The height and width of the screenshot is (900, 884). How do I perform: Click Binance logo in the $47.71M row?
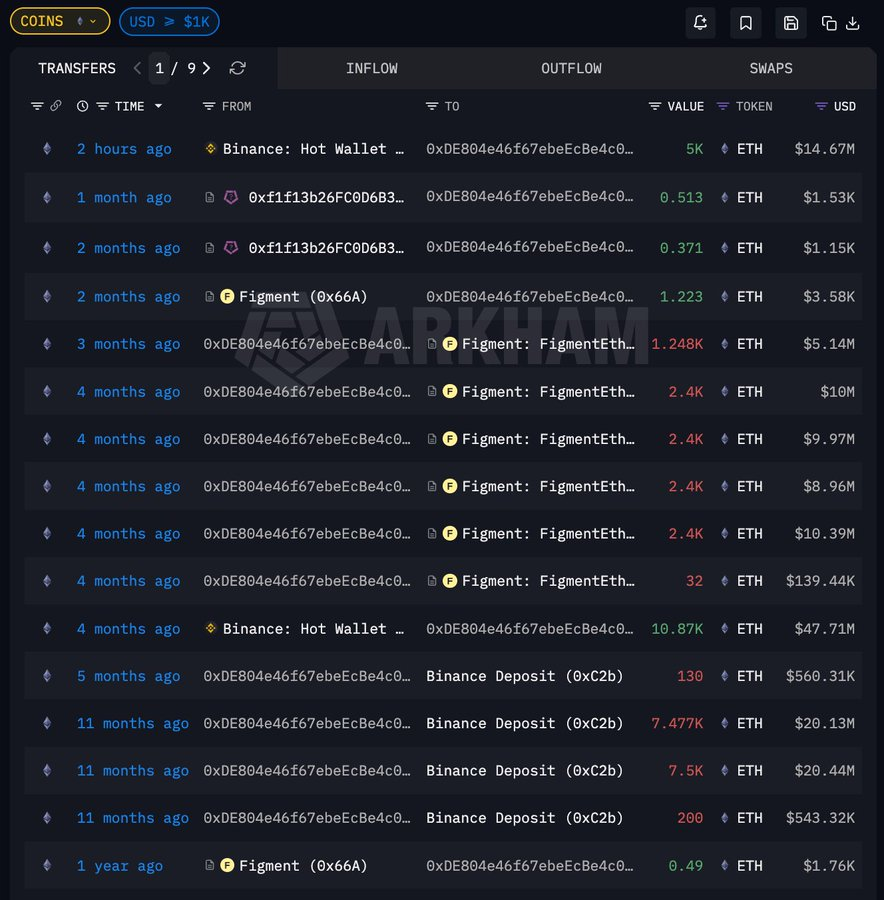[x=211, y=629]
